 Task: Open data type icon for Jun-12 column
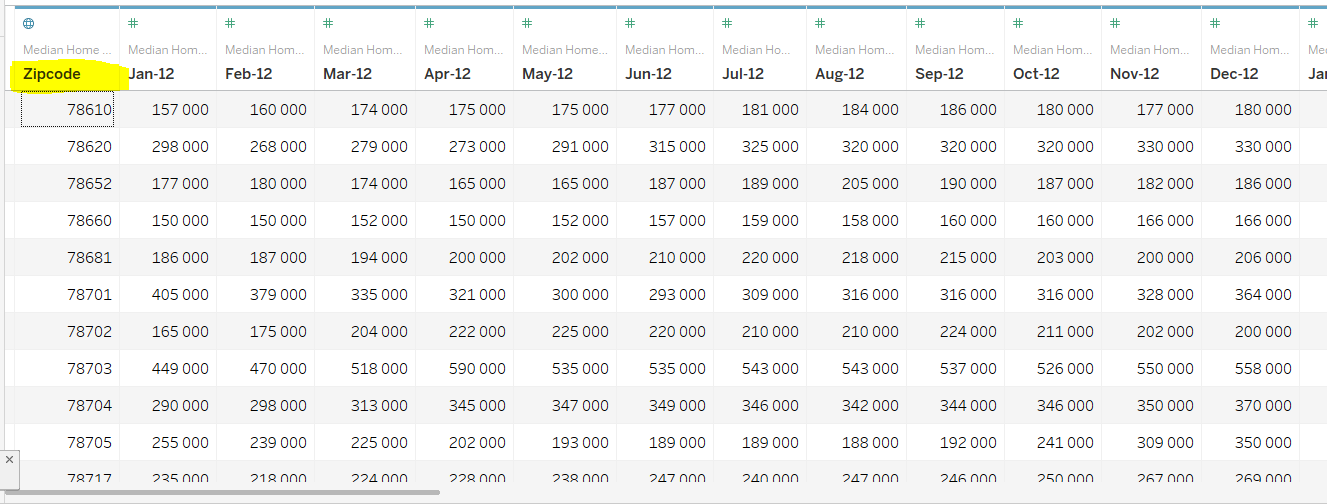point(630,23)
